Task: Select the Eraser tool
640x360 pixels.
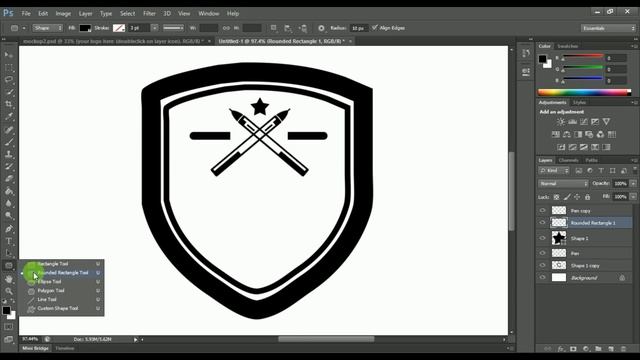Action: click(9, 178)
